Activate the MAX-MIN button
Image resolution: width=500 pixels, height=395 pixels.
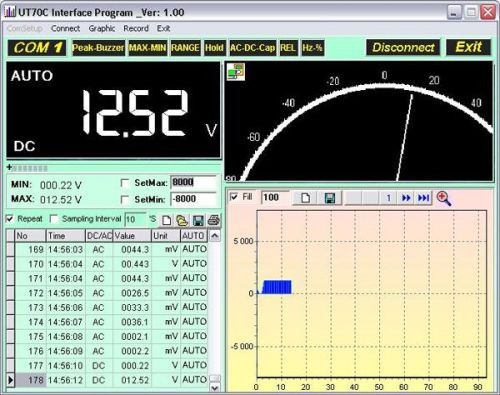[x=147, y=48]
